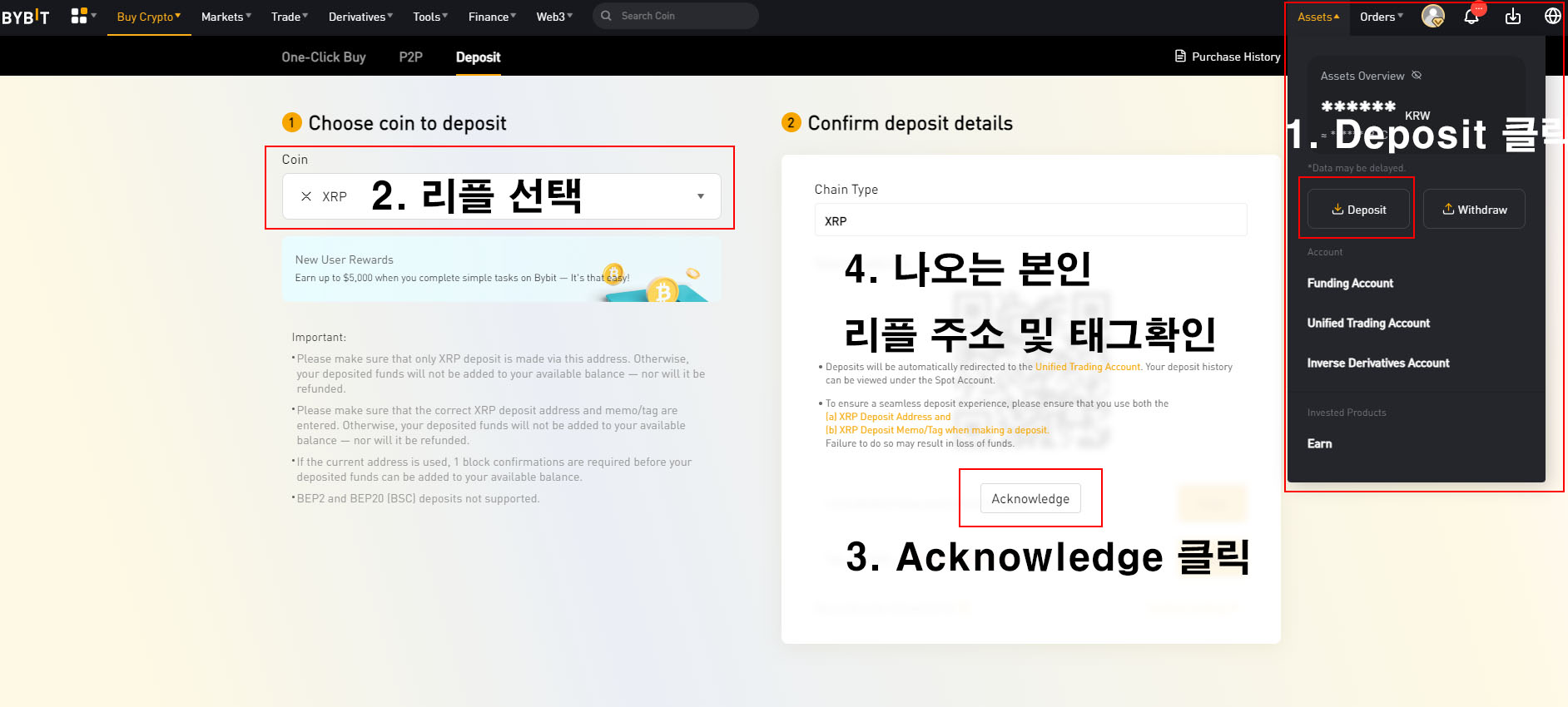Click the XRP Chain Type field
Image resolution: width=1568 pixels, height=707 pixels.
1030,220
